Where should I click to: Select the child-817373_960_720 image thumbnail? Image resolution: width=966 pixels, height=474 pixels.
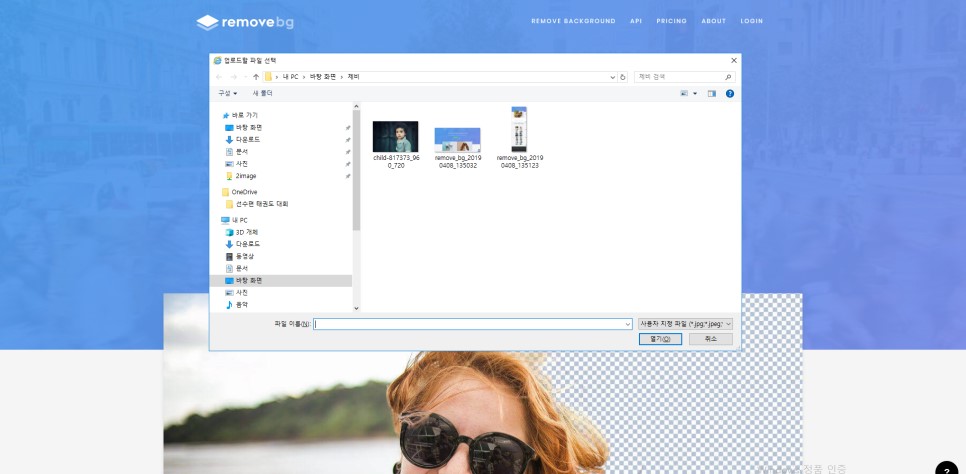click(396, 136)
